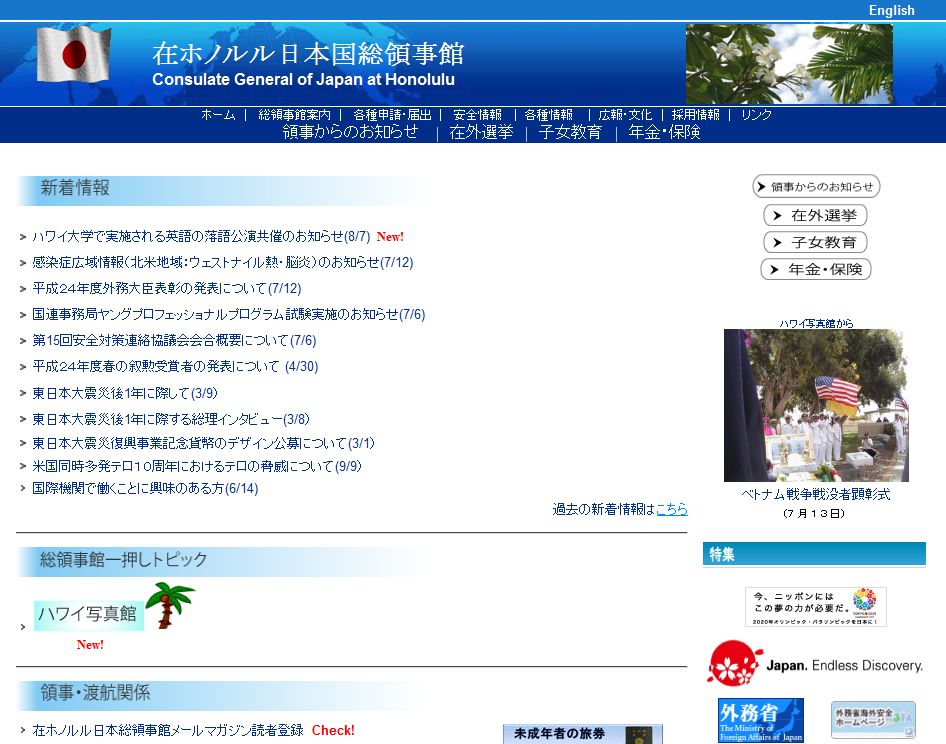
Task: Open the Vietnam War memorial ceremony photo
Action: pos(815,405)
